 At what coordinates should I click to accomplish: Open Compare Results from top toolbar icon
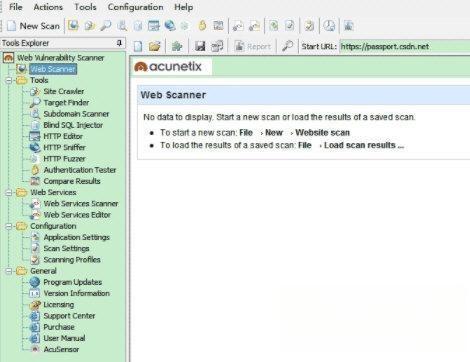(x=218, y=26)
